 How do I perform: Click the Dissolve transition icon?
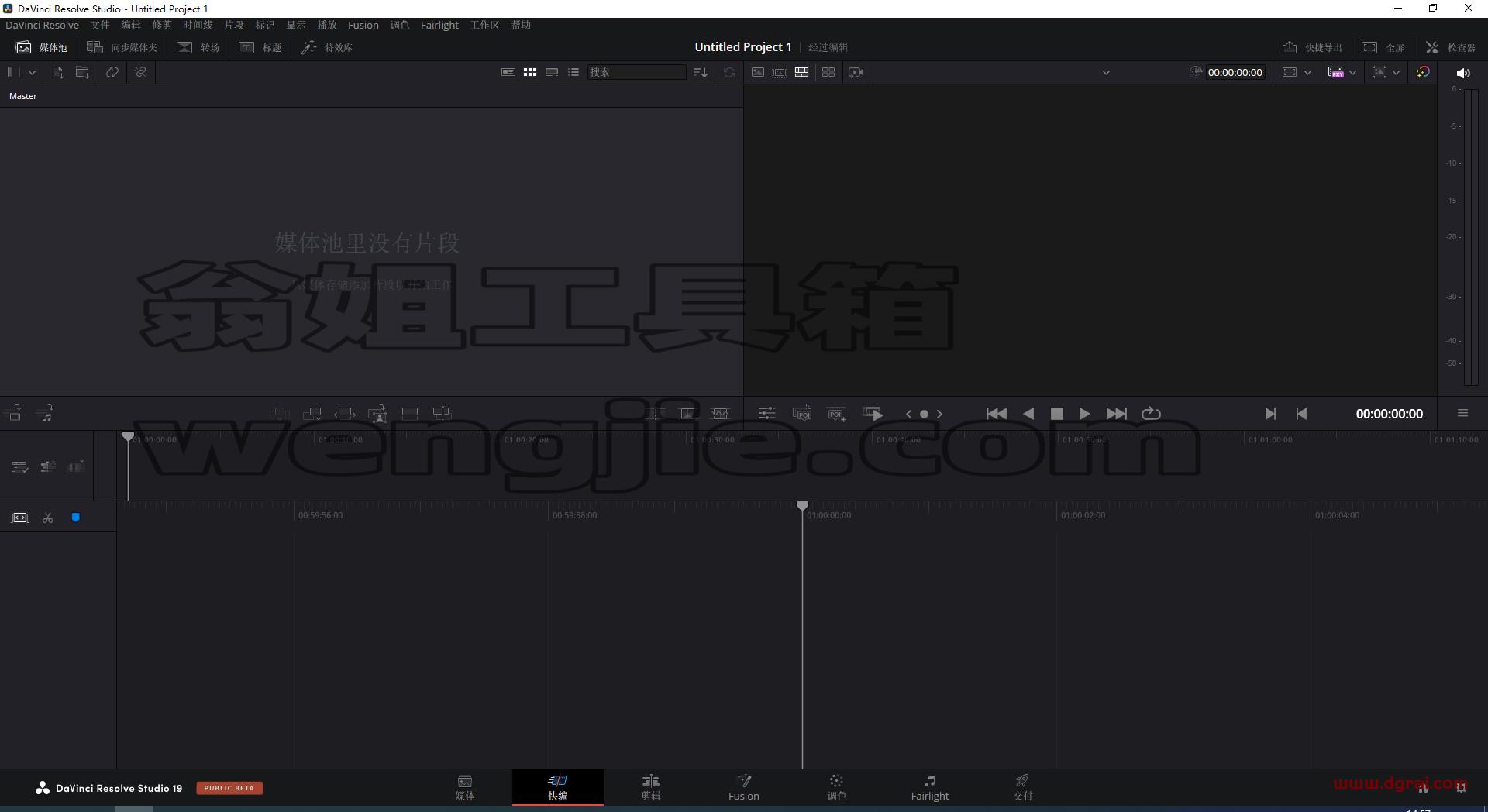click(x=687, y=414)
